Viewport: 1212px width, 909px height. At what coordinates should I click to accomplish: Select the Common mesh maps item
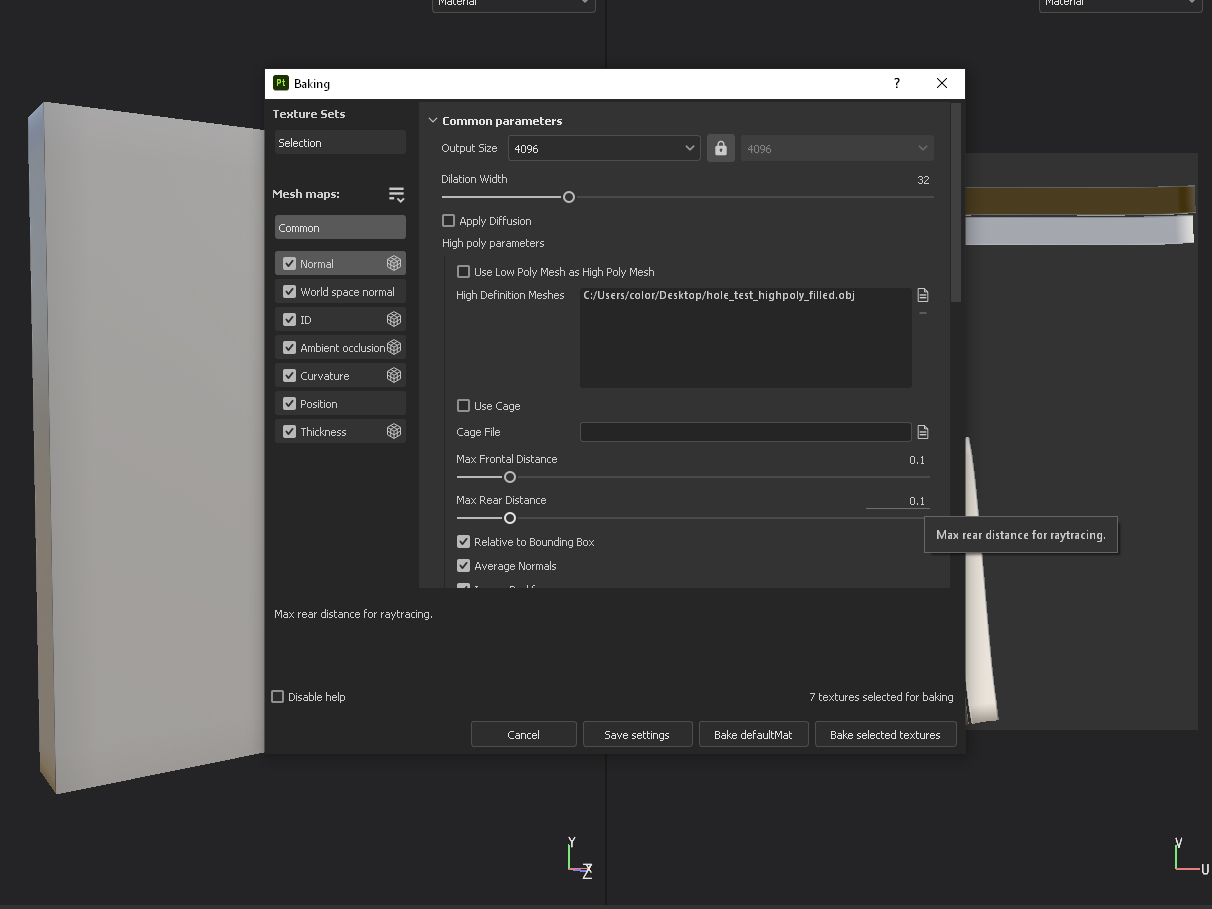coord(340,228)
